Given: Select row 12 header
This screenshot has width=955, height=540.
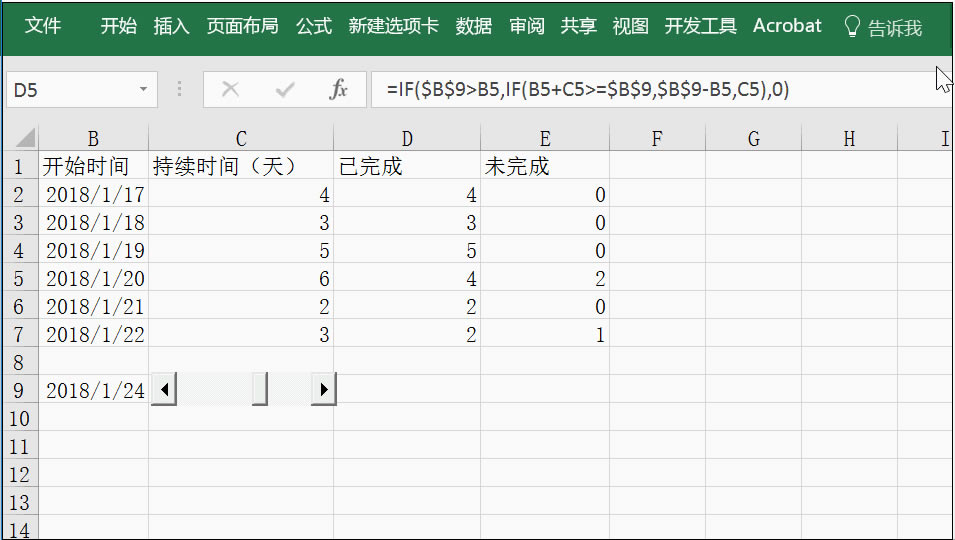Looking at the screenshot, I should click(19, 474).
